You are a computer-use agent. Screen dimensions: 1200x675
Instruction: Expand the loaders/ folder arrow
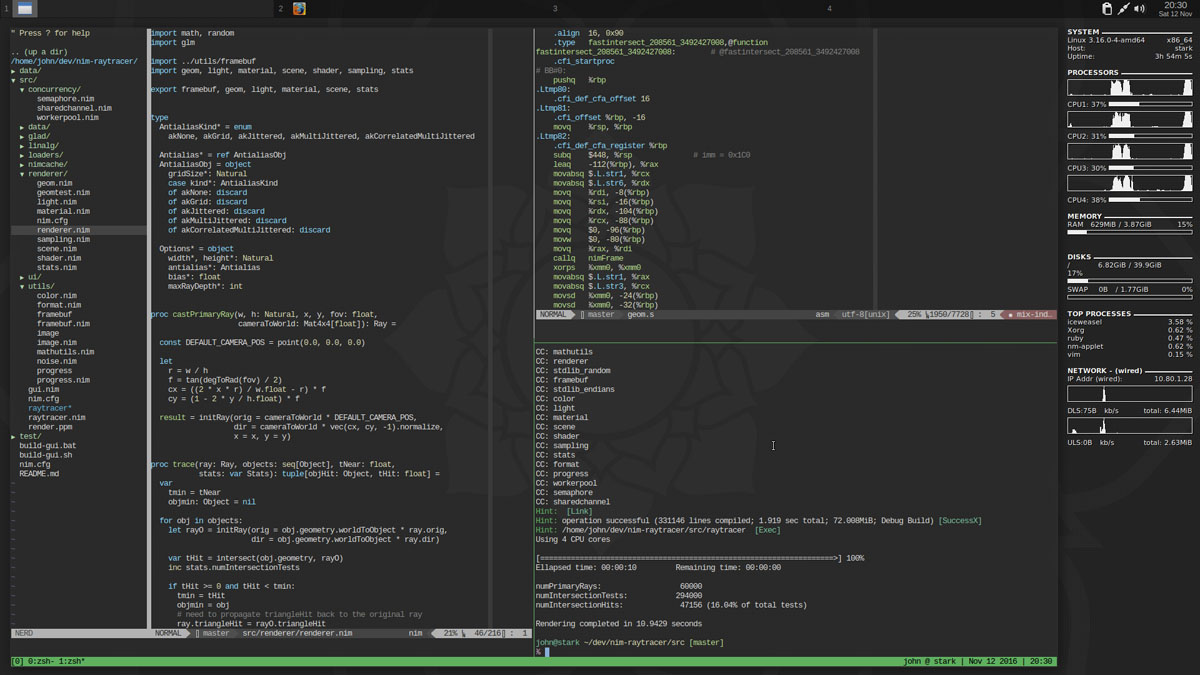[23, 155]
